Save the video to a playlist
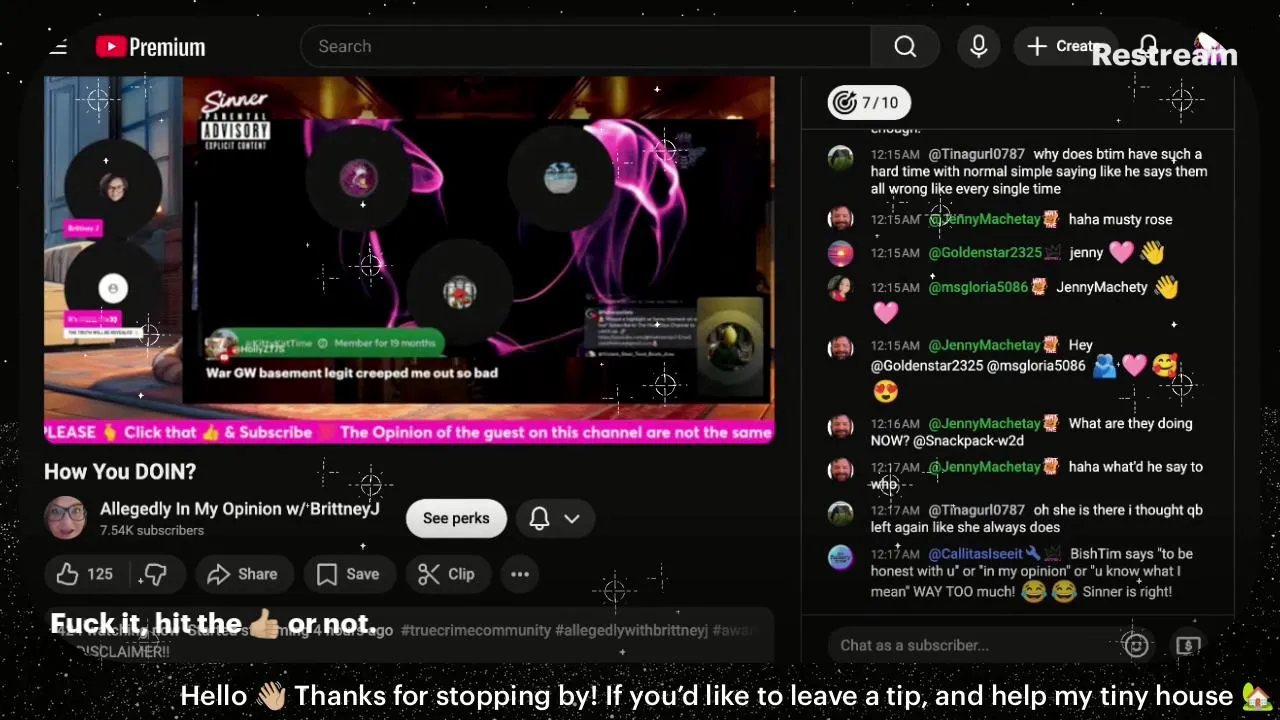The width and height of the screenshot is (1280, 720). coord(348,574)
